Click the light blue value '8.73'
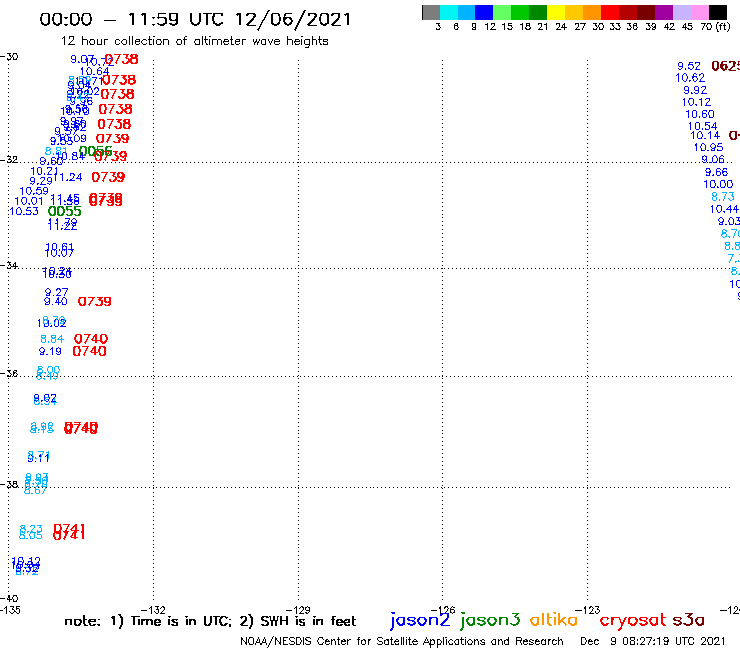Viewport: 740px width, 650px height. (723, 197)
